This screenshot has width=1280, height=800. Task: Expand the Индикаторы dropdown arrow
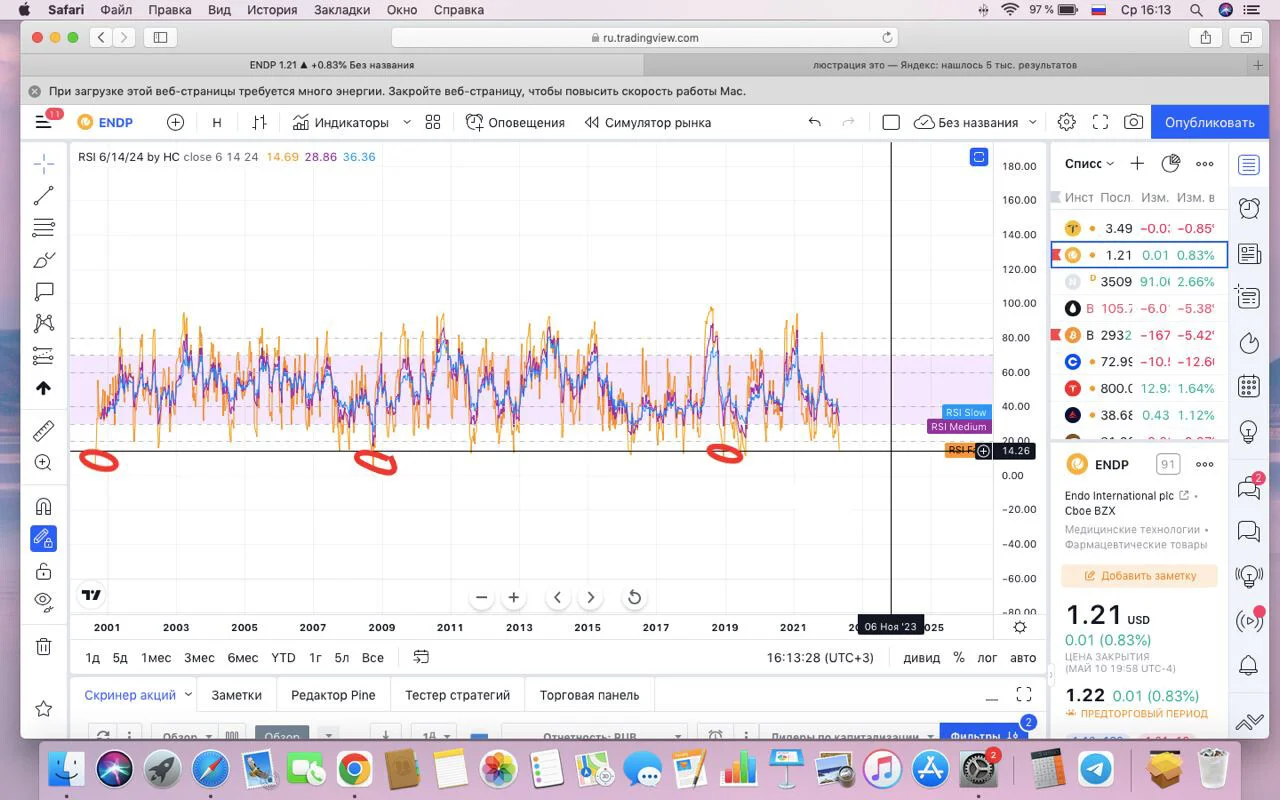pos(406,122)
